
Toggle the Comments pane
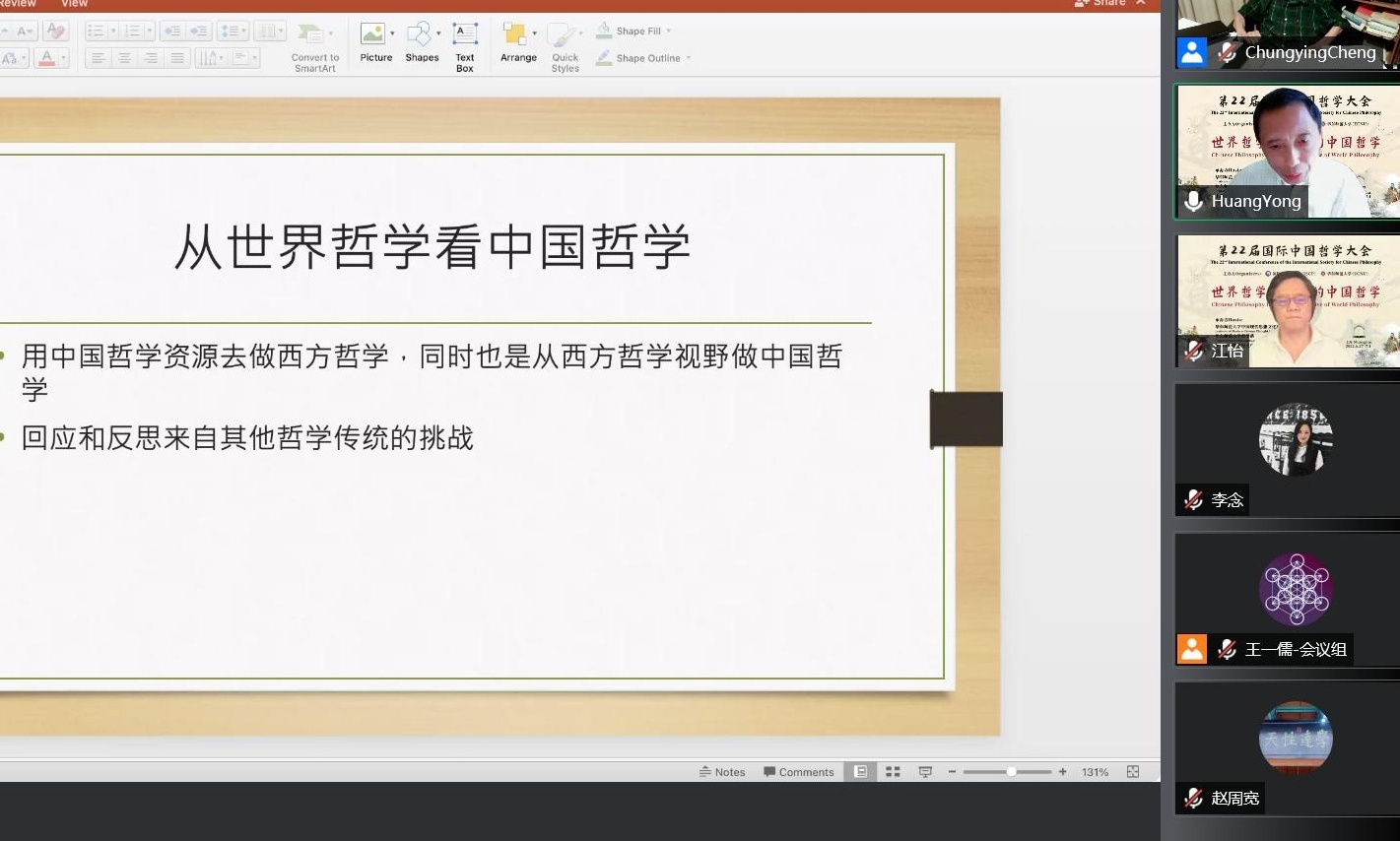coord(798,772)
